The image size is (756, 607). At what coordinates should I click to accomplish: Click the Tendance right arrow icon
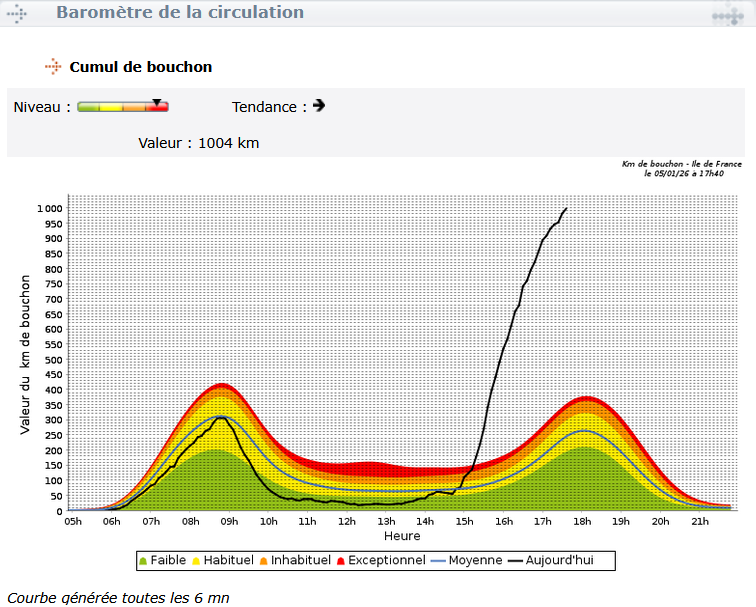[319, 105]
